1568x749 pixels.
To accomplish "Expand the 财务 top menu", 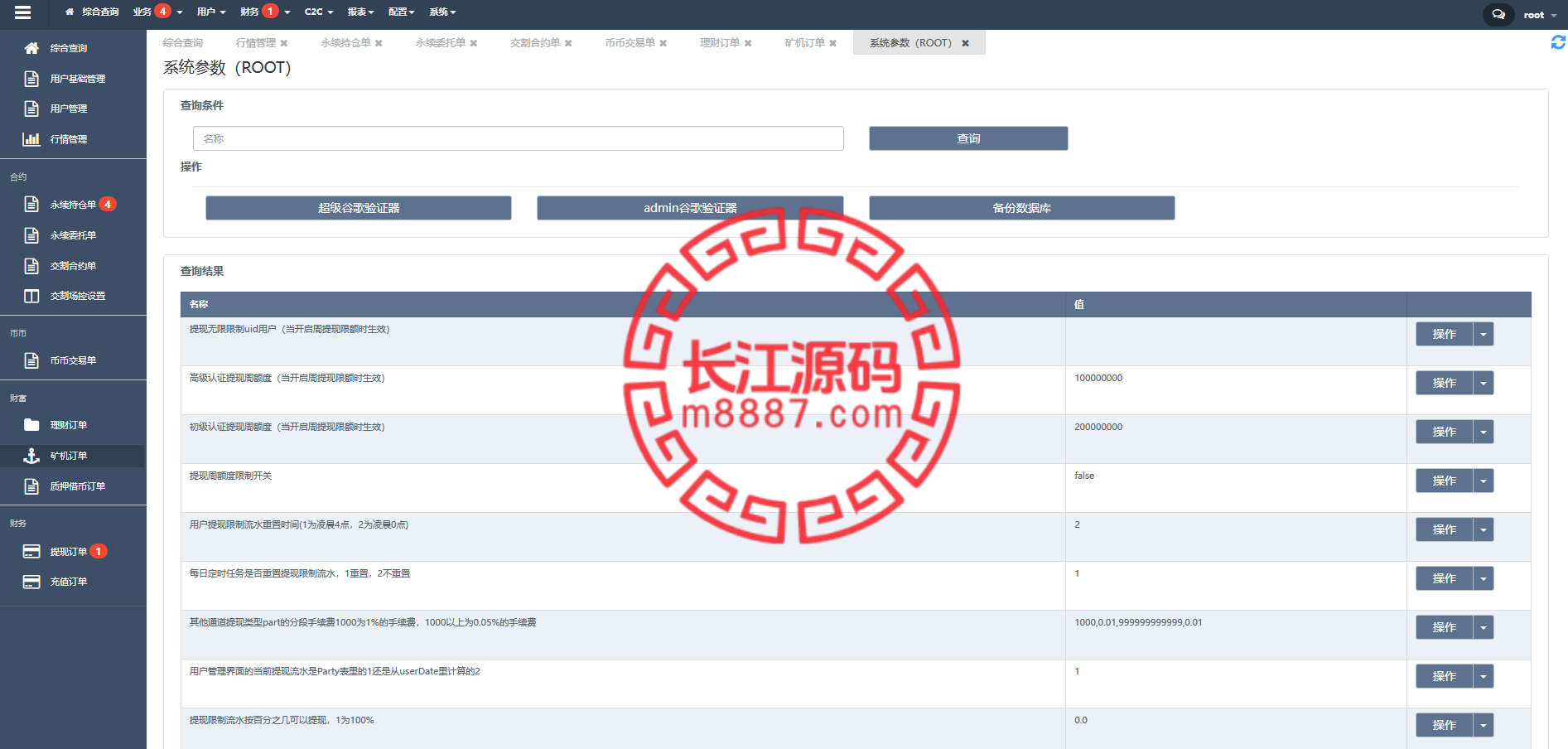I will point(265,12).
